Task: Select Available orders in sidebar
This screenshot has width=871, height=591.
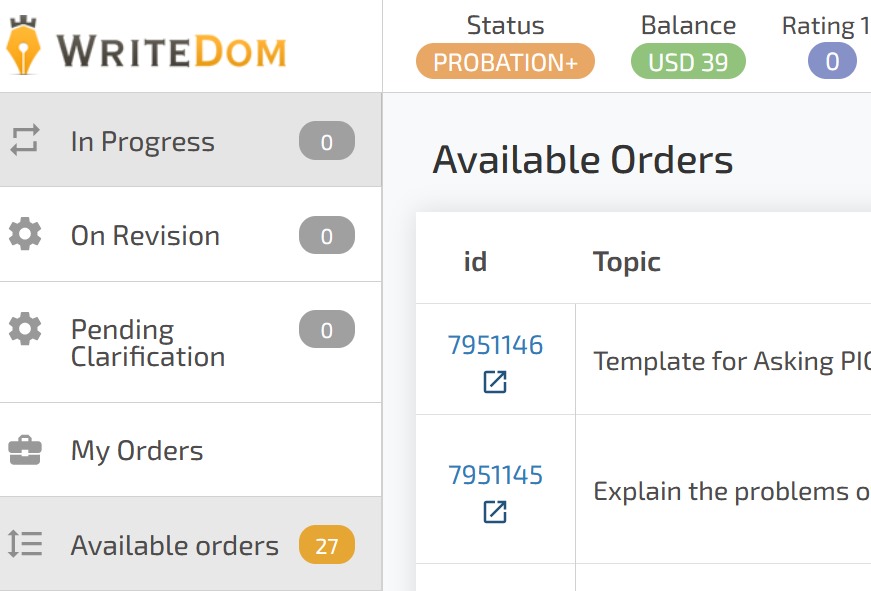Action: pos(175,546)
